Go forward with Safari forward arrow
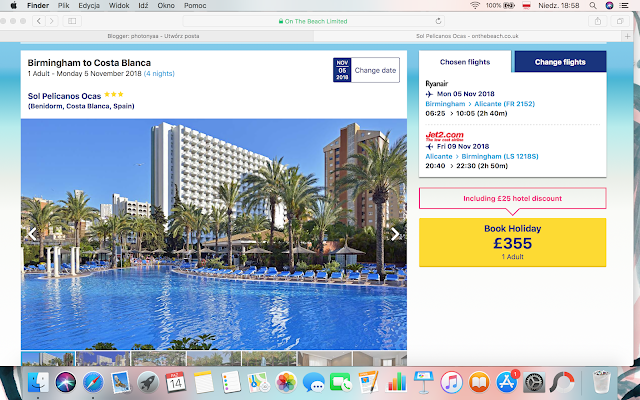The image size is (640, 400). tap(51, 21)
